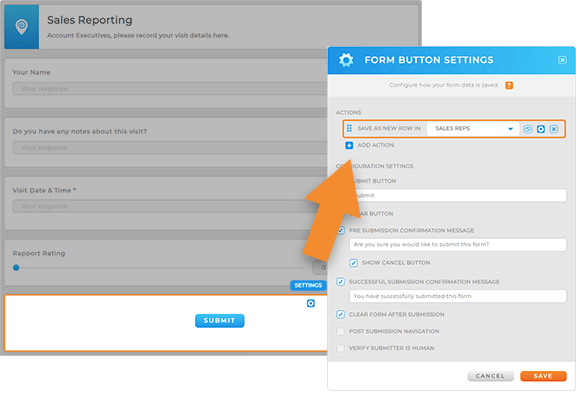Click the successful submission message field
The image size is (576, 406).
click(458, 296)
